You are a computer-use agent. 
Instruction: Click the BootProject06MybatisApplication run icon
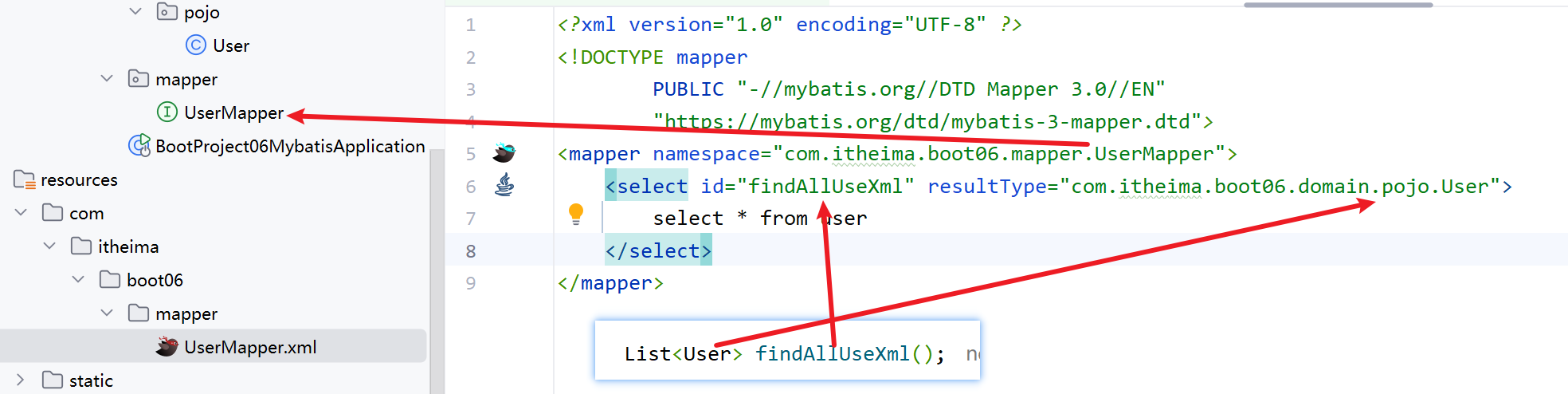[x=139, y=146]
